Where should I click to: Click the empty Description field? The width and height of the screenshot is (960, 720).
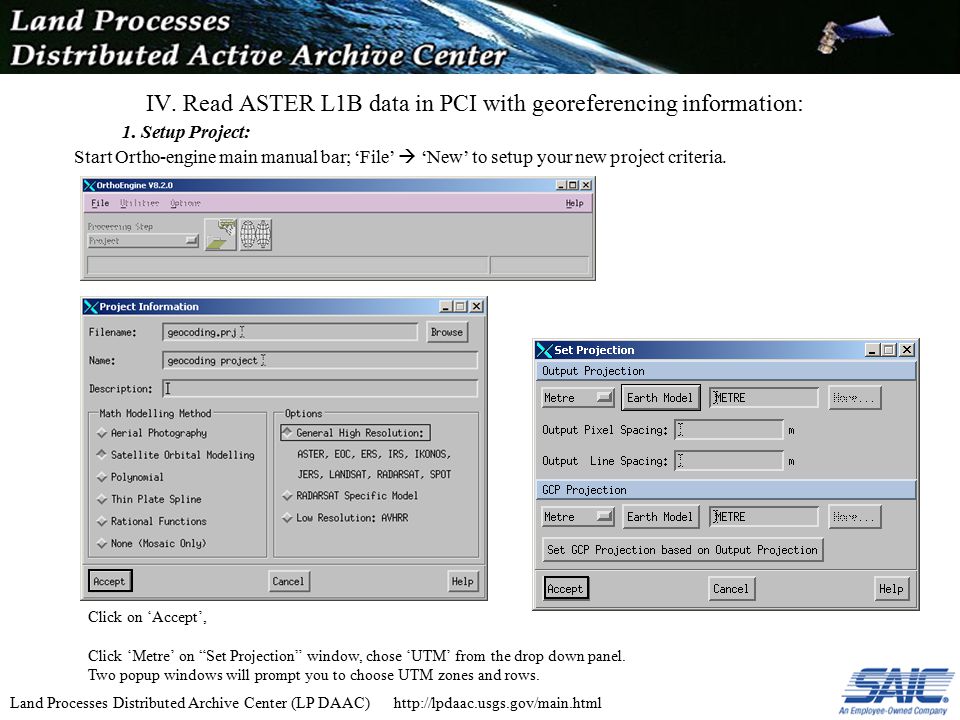320,388
